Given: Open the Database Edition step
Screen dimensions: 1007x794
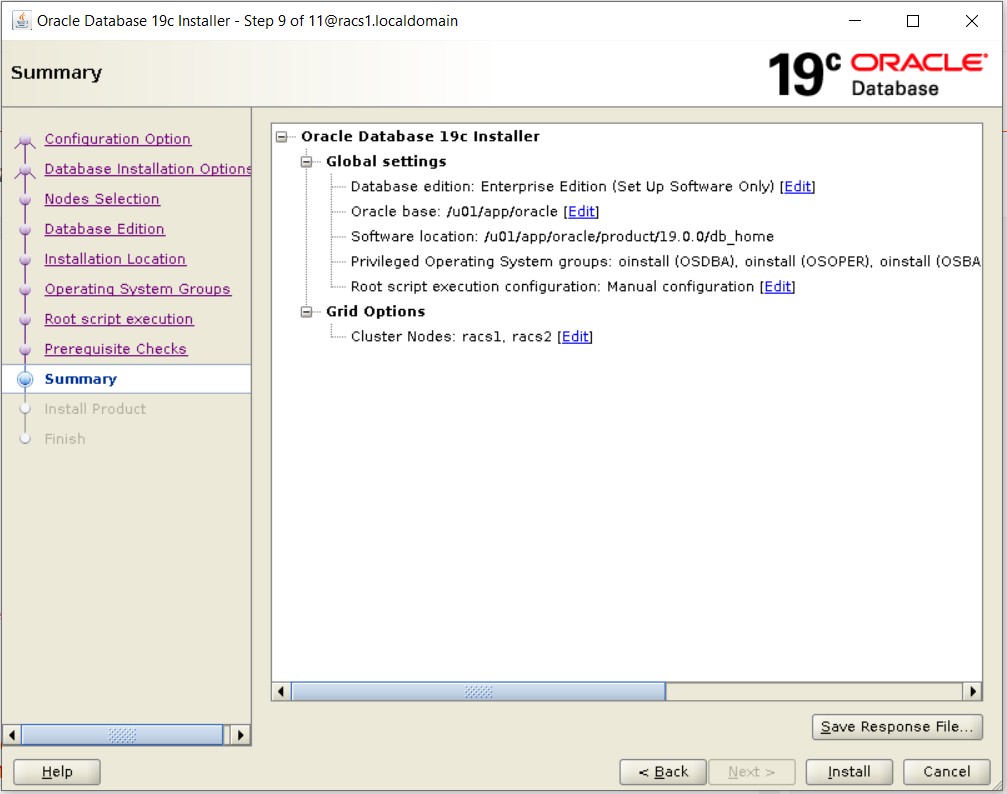Looking at the screenshot, I should click(105, 229).
